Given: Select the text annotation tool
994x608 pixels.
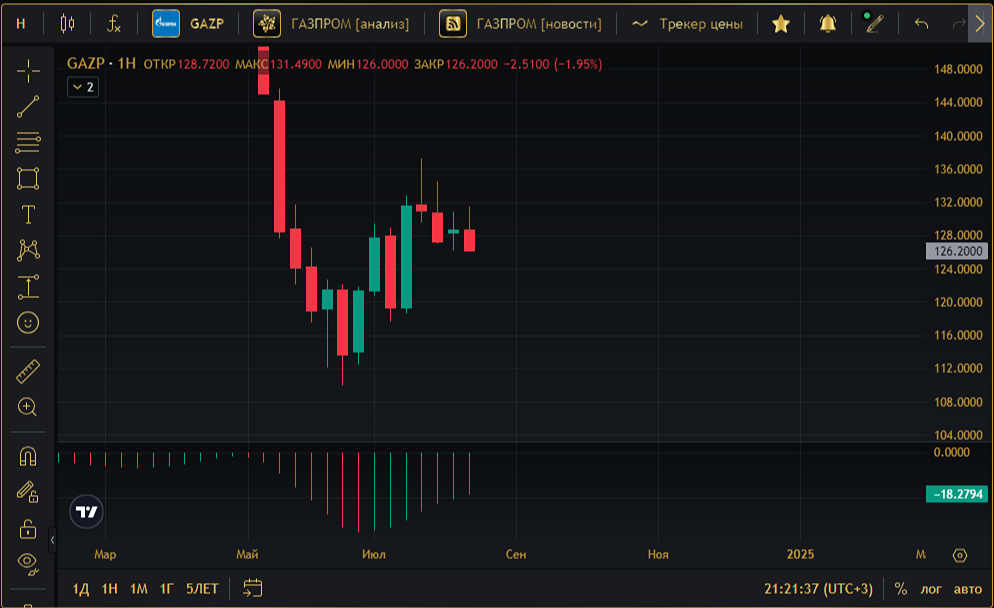Looking at the screenshot, I should (28, 214).
